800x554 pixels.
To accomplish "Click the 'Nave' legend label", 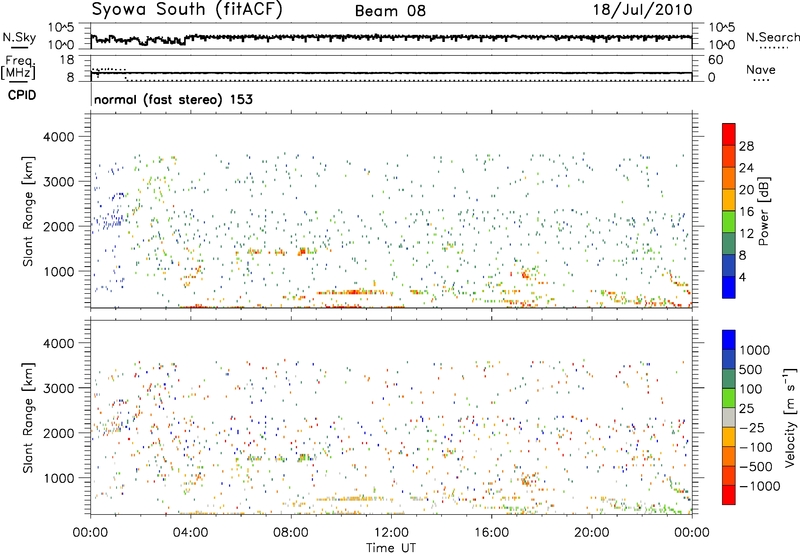I will pos(761,70).
